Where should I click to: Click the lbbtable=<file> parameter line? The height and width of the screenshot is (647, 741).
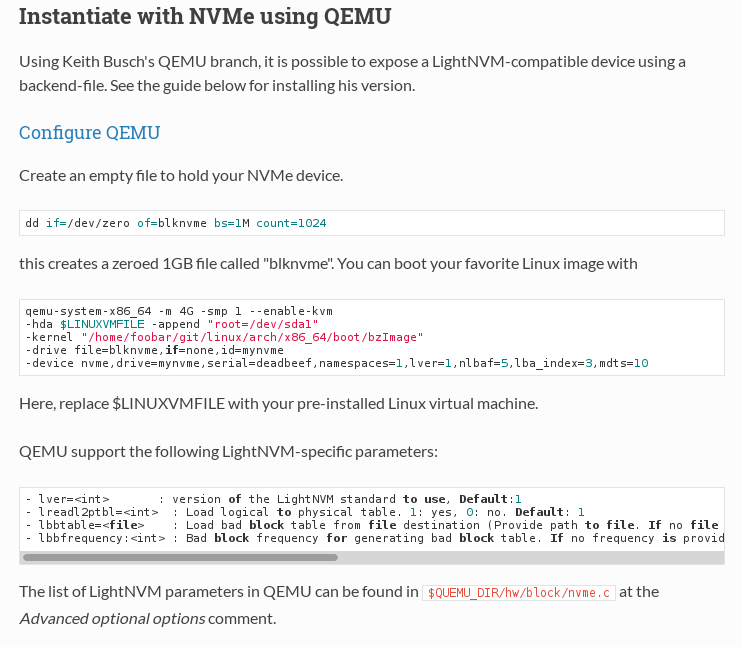pyautogui.click(x=374, y=525)
